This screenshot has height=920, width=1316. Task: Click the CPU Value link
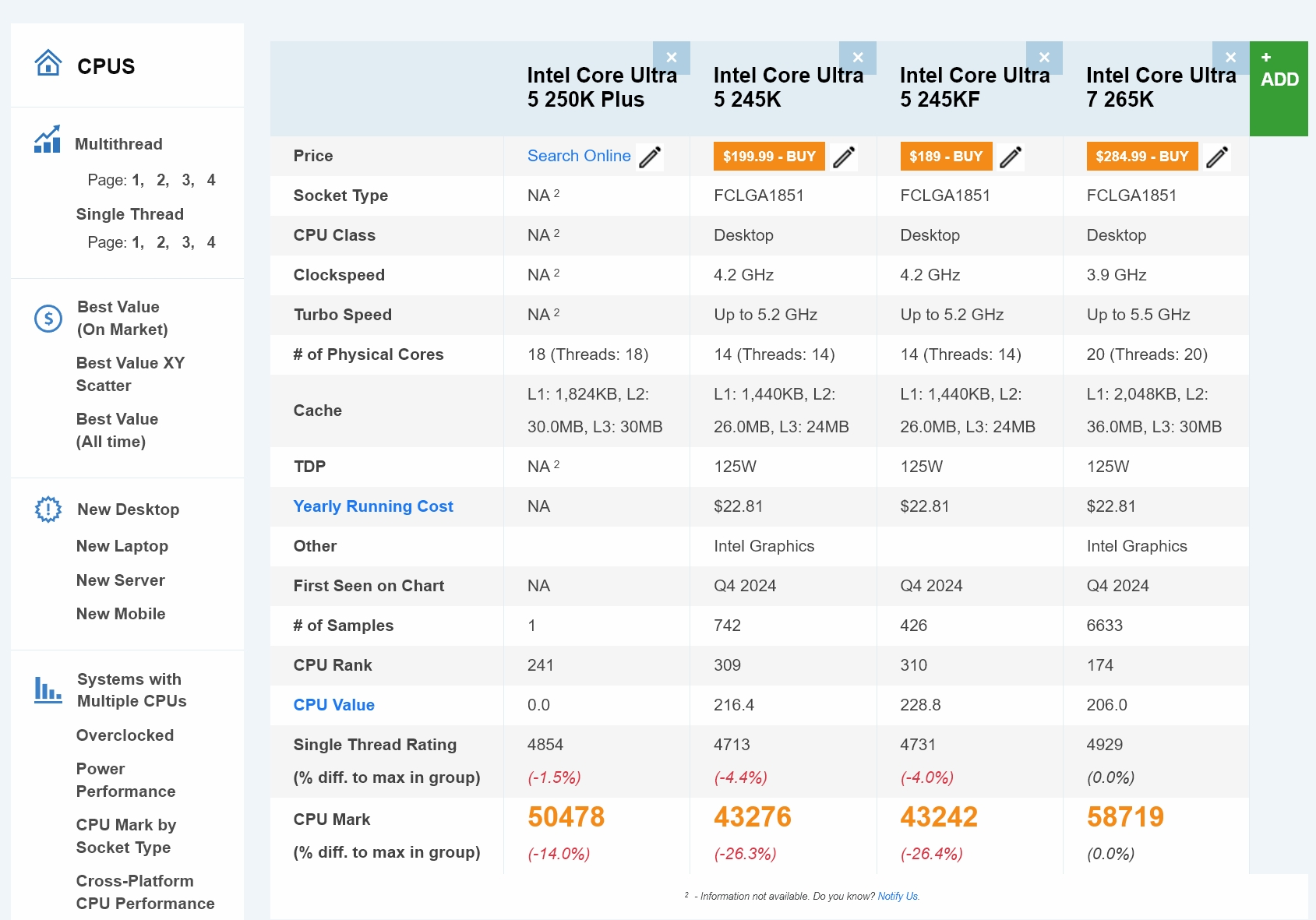coord(333,705)
